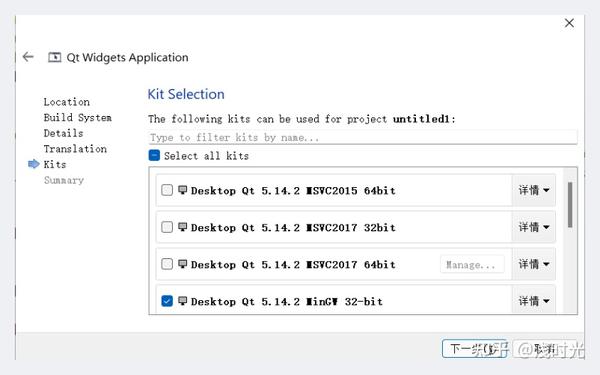The image size is (600, 375).
Task: Click the Next step button
Action: click(474, 349)
